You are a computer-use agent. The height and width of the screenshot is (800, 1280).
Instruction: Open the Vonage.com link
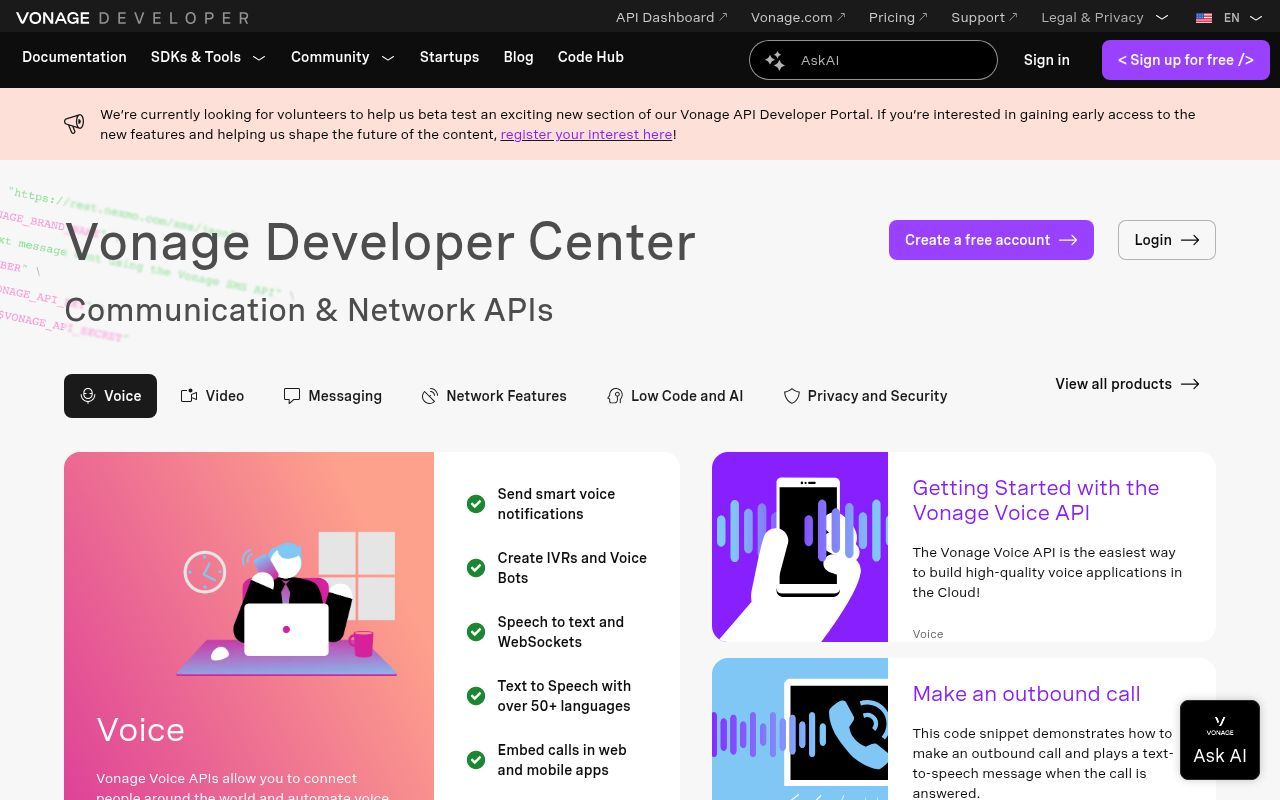pos(798,17)
